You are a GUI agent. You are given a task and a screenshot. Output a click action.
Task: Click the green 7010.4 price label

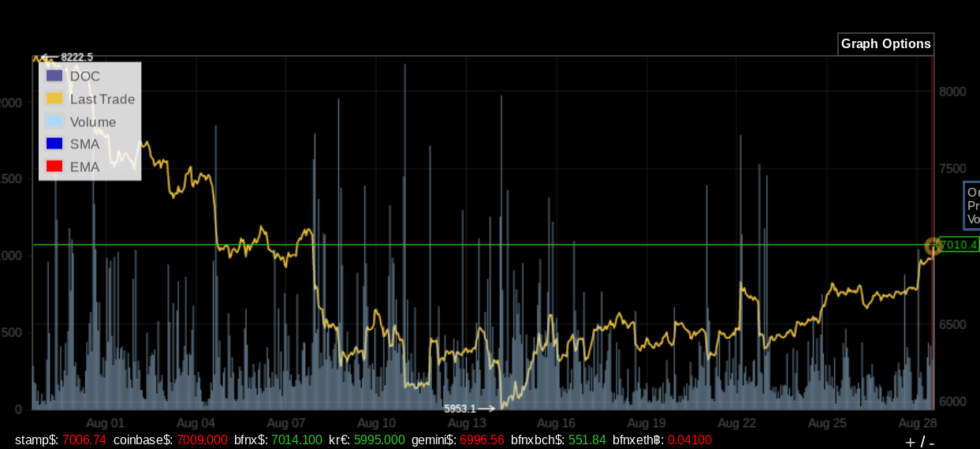point(958,245)
